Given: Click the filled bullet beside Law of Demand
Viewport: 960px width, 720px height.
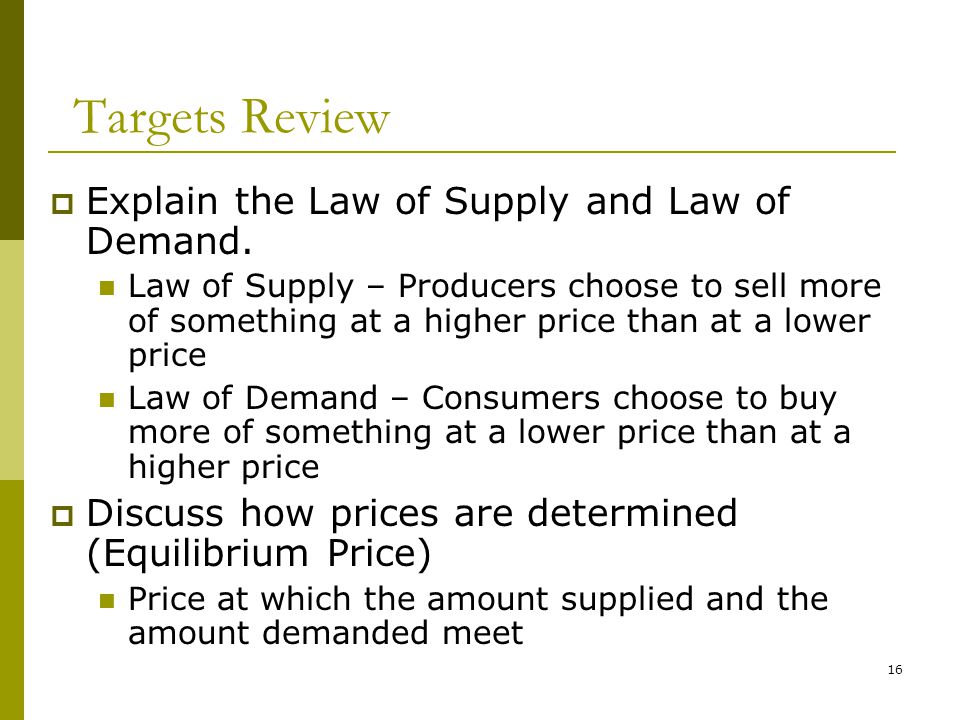Looking at the screenshot, I should (107, 400).
